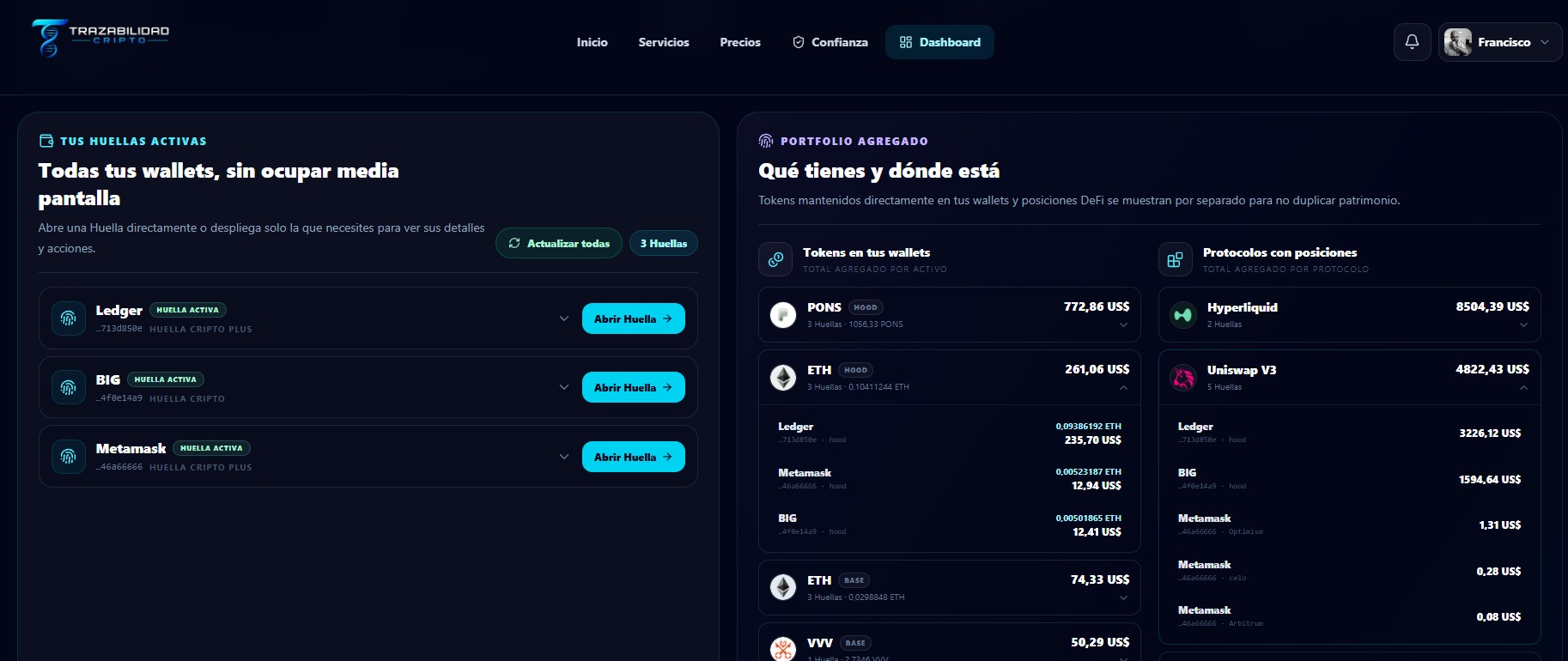Expand the PONS token card
Image resolution: width=1568 pixels, height=661 pixels.
point(1123,325)
